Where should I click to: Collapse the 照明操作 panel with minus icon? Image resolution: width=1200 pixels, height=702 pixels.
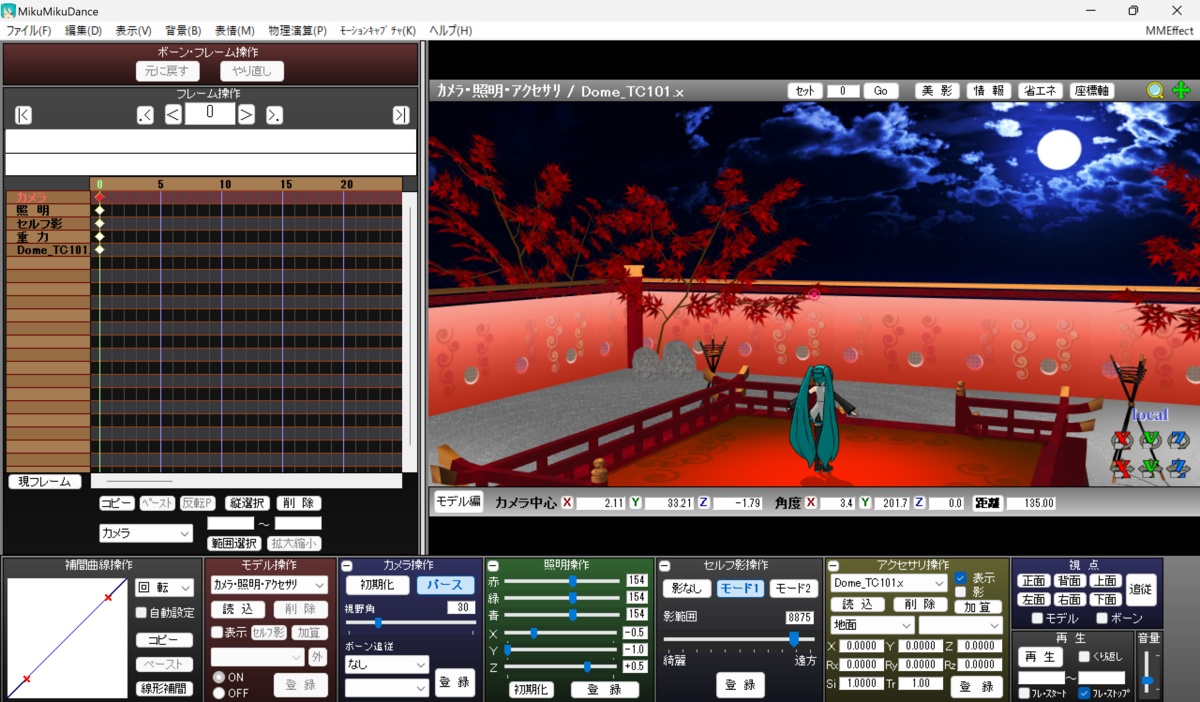pyautogui.click(x=493, y=566)
